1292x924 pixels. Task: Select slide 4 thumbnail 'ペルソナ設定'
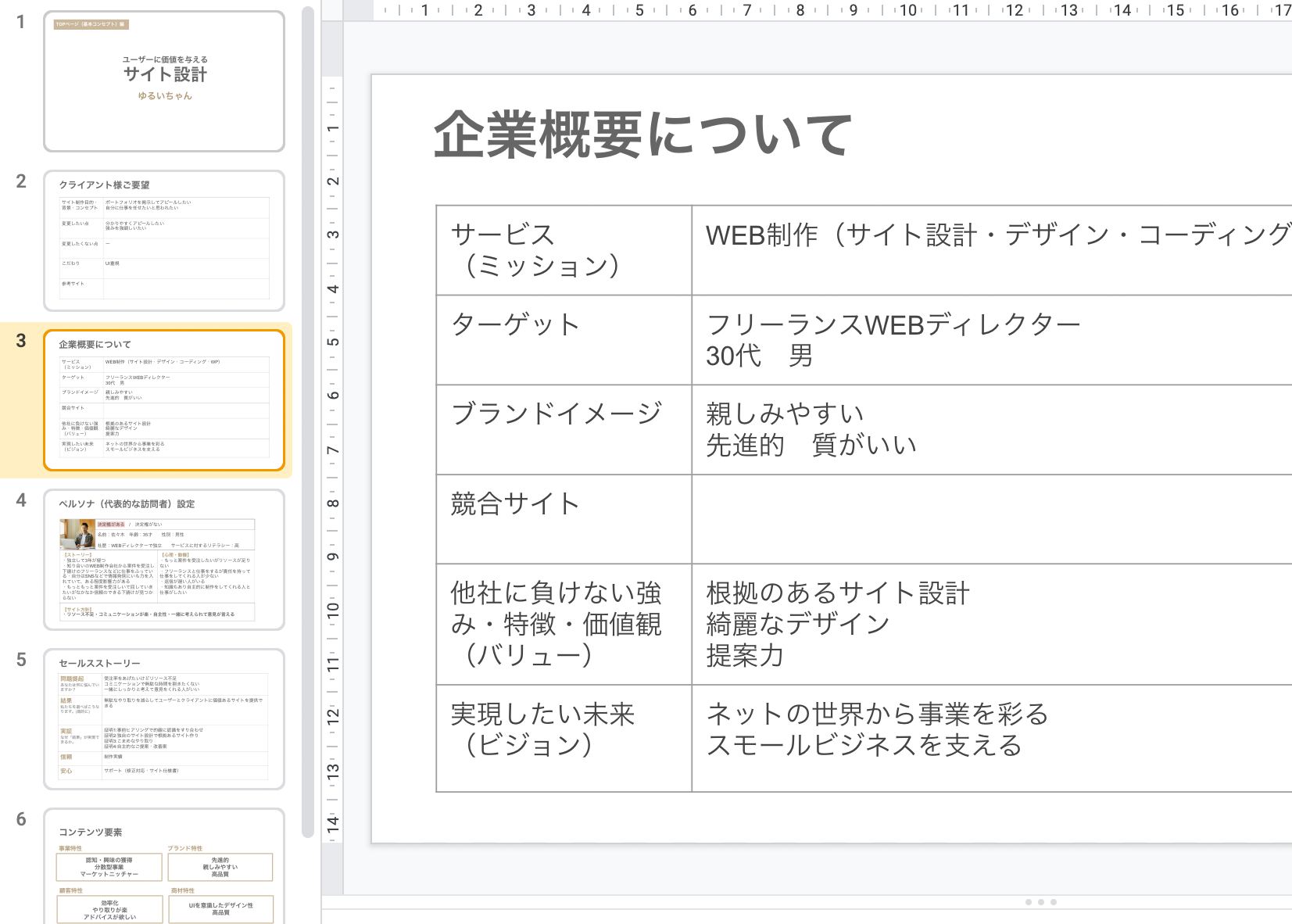164,560
